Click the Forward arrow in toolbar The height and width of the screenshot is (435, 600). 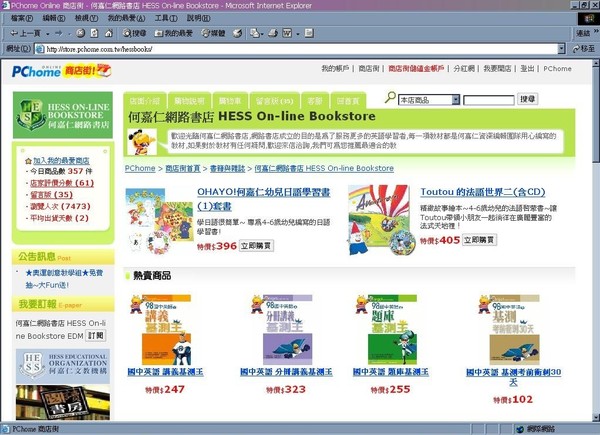(x=58, y=33)
